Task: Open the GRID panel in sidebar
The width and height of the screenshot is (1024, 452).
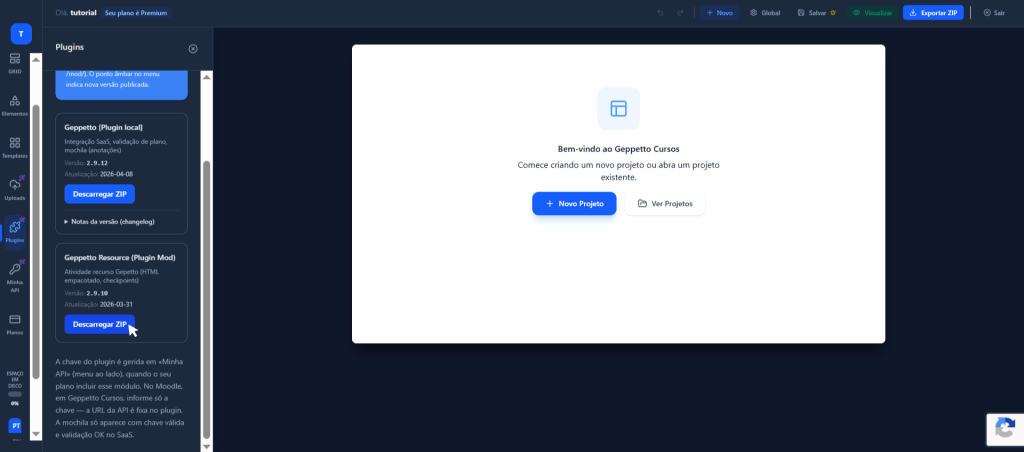Action: point(15,63)
